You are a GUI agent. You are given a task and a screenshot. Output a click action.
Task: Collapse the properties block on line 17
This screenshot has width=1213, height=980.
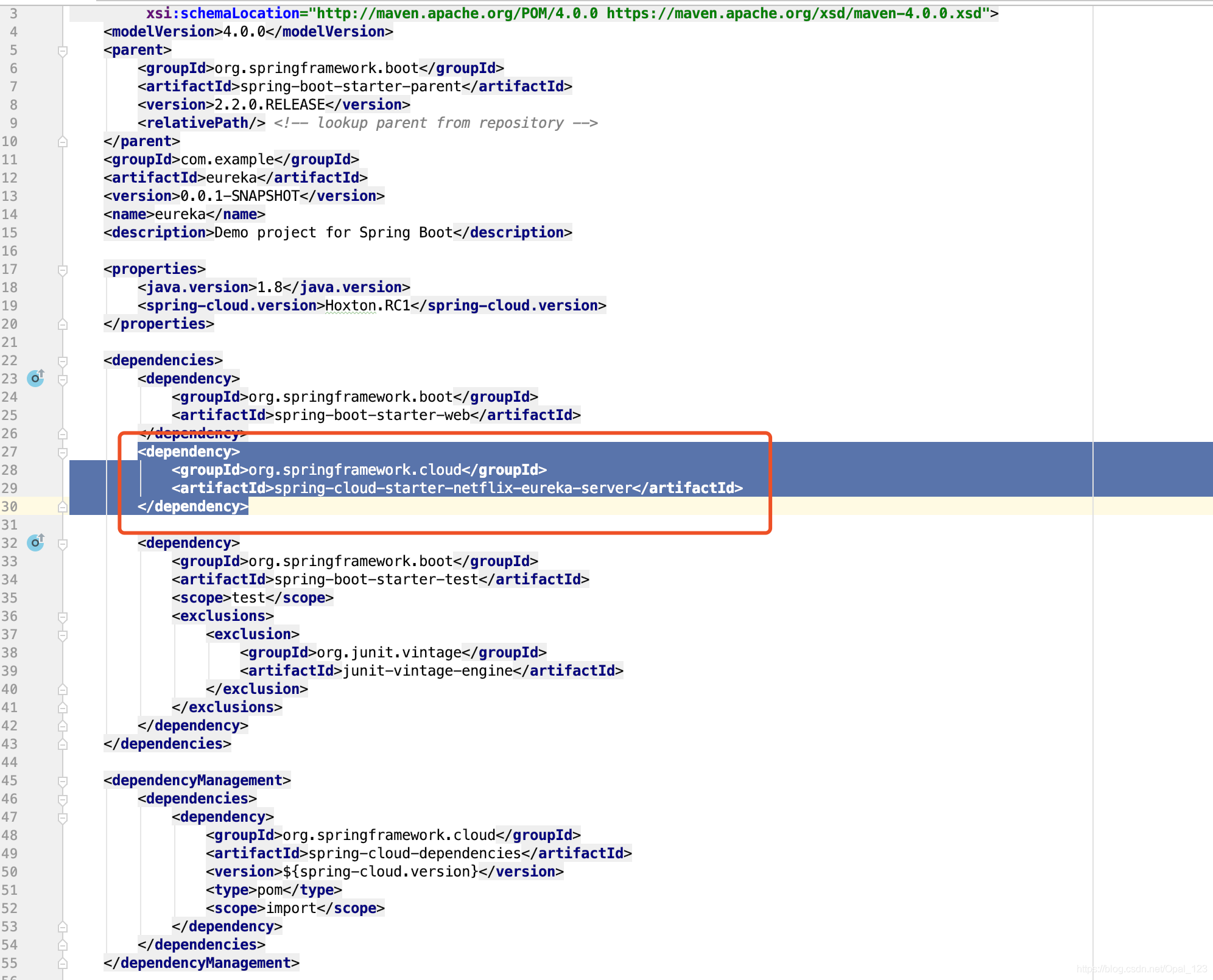coord(62,270)
